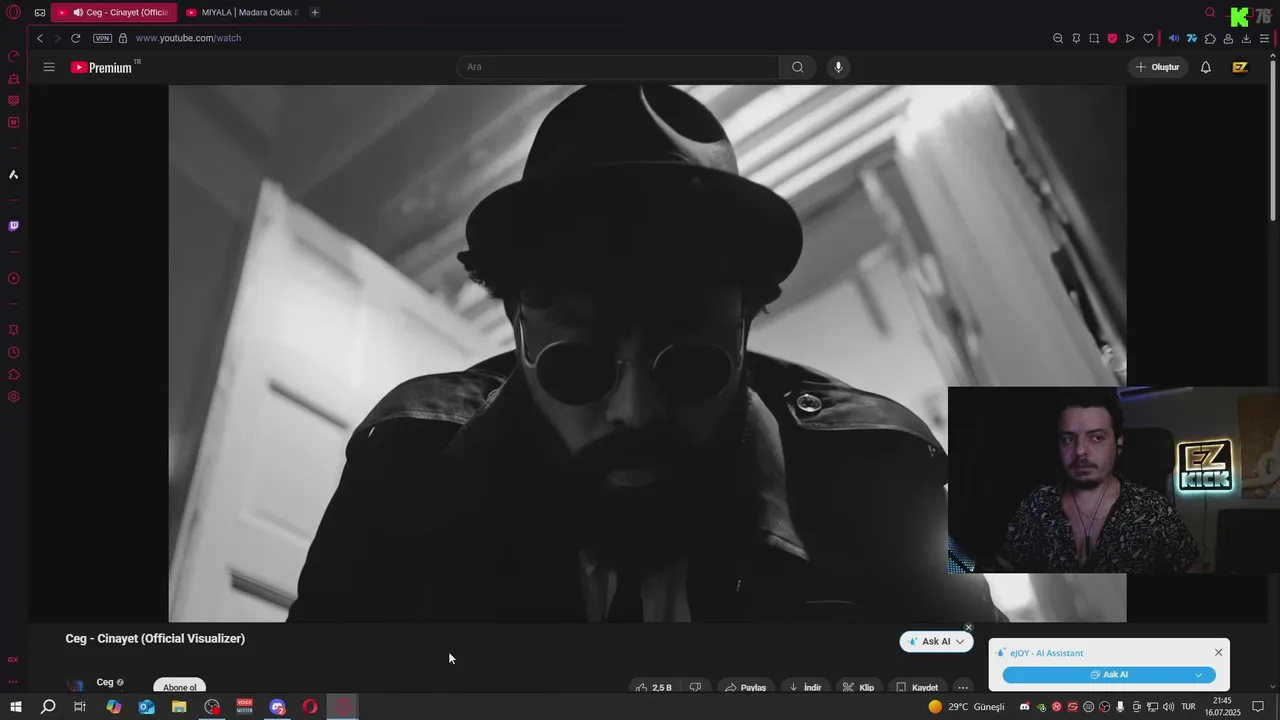The image size is (1280, 720).
Task: Open the sidebar history clock icon
Action: (x=14, y=352)
